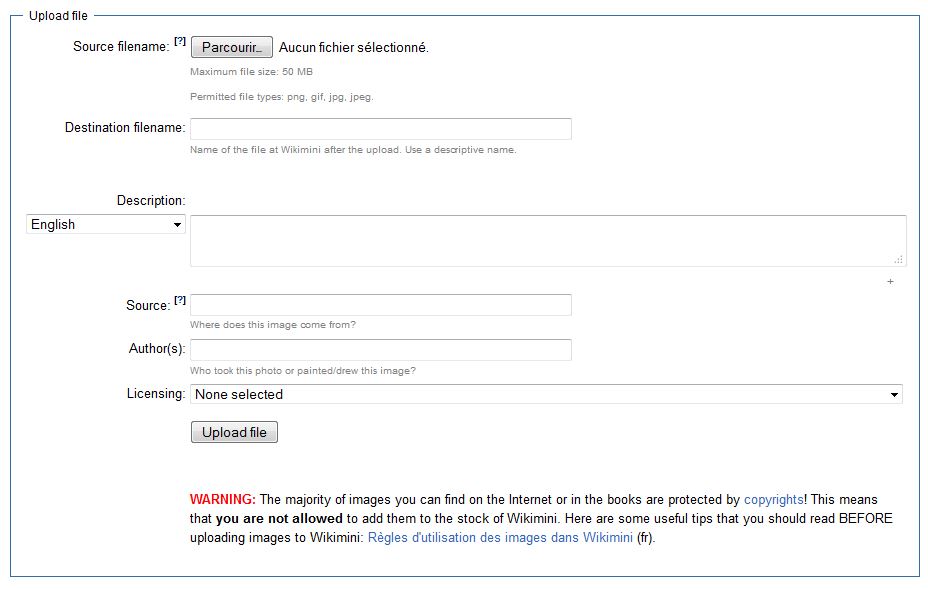Focus the Destination filename field
The height and width of the screenshot is (589, 928).
click(381, 129)
